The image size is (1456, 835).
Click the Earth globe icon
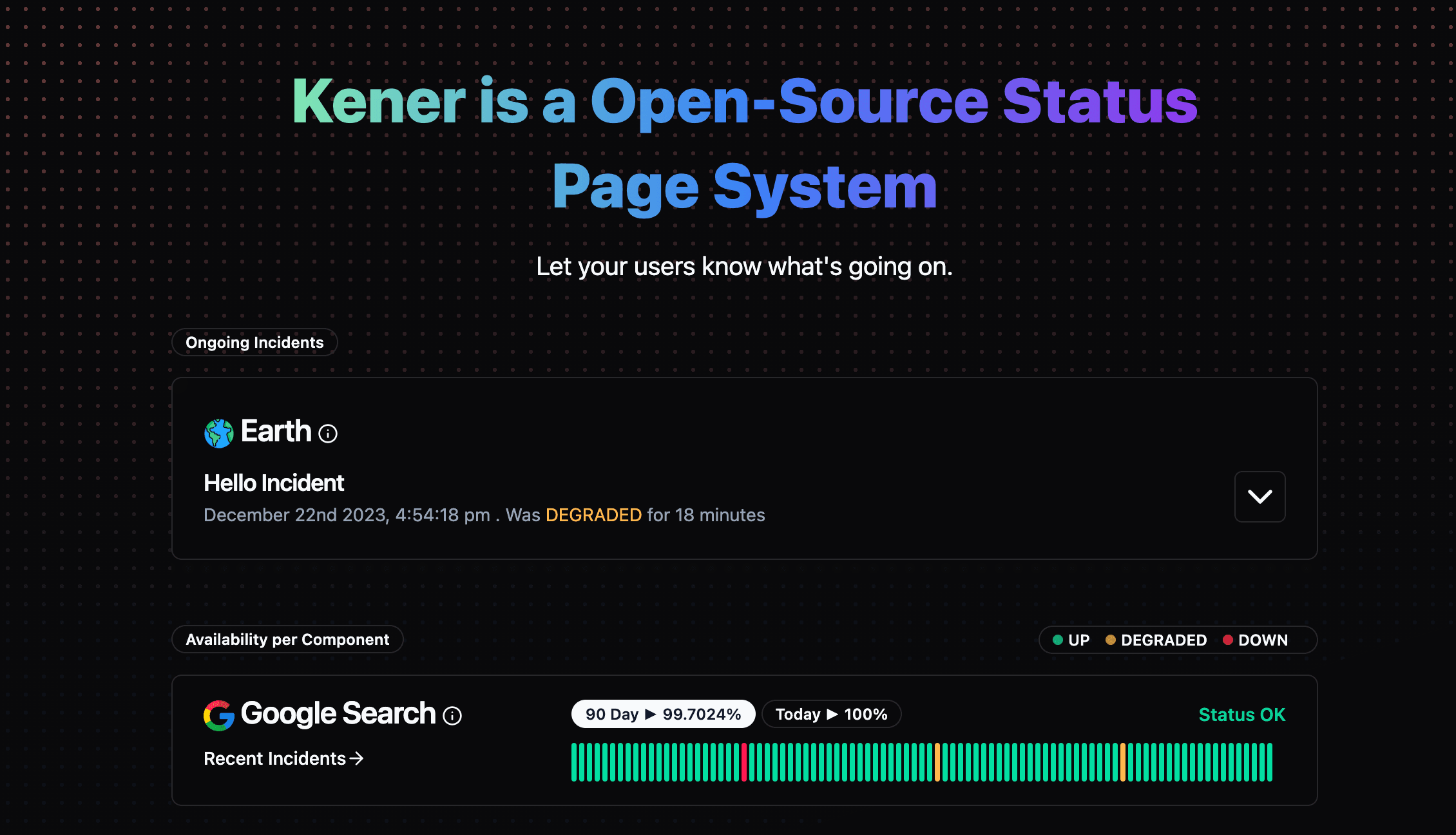(x=218, y=432)
